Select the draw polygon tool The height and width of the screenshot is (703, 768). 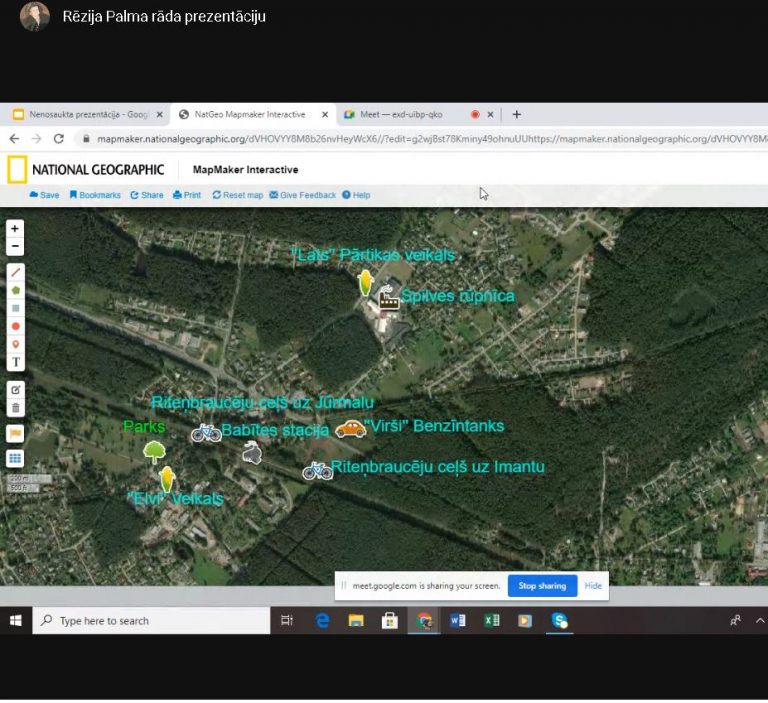(16, 291)
